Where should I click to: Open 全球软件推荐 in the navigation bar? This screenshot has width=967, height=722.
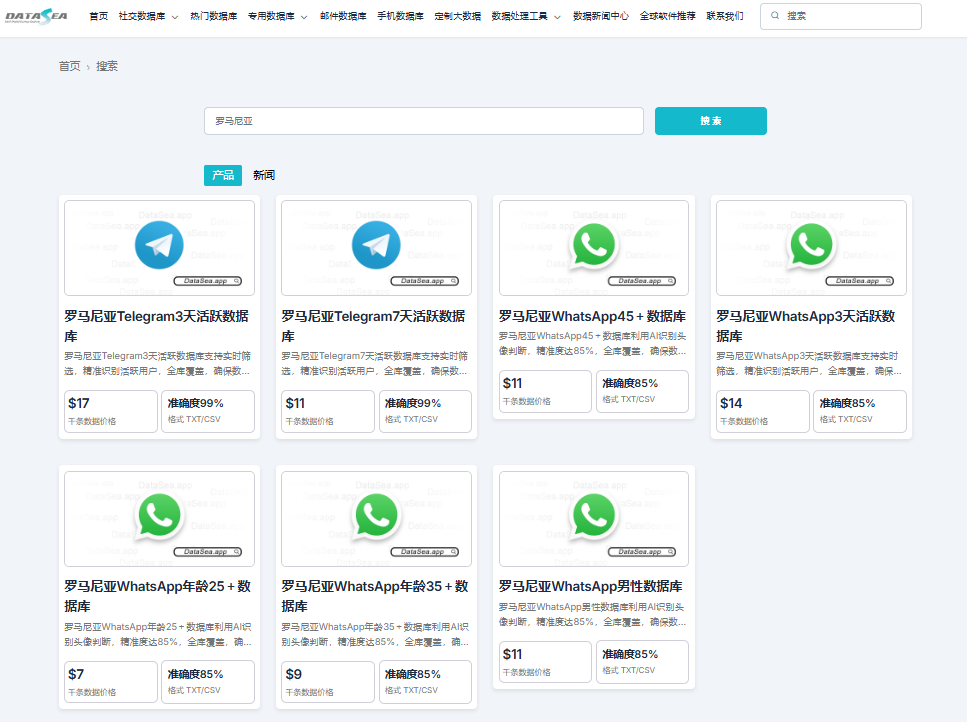point(667,16)
